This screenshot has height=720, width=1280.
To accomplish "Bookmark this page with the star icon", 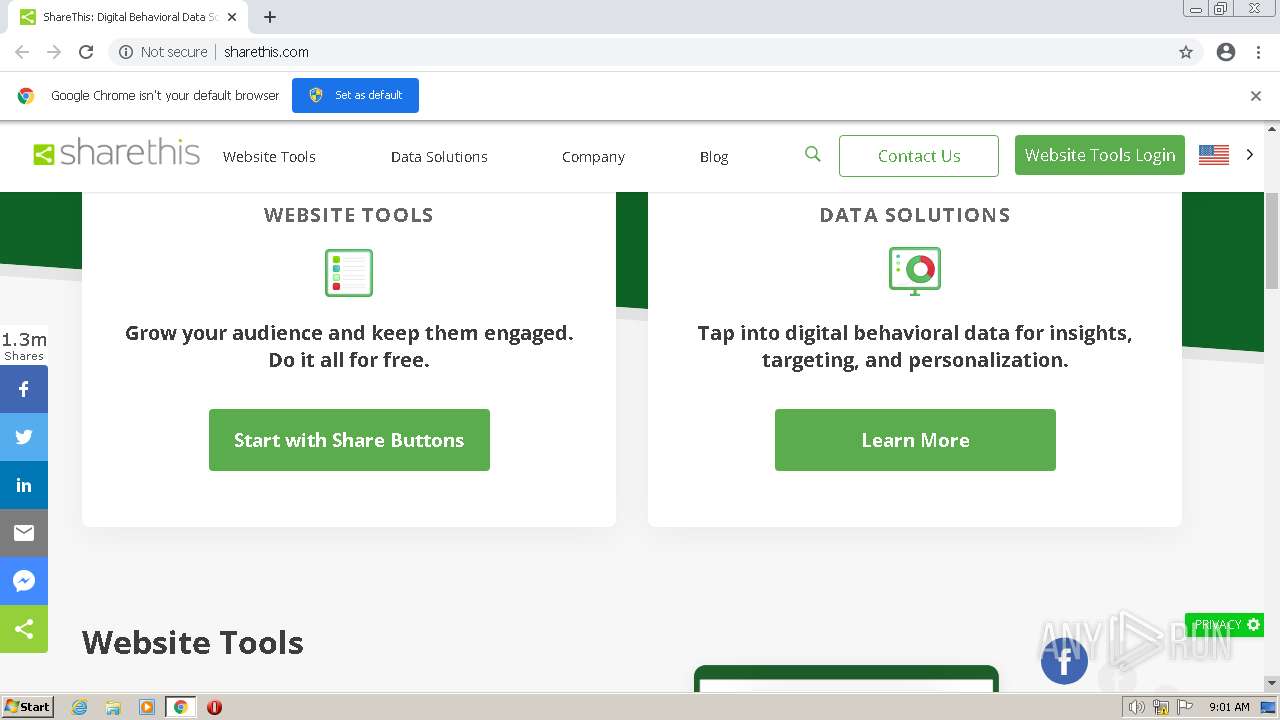I will 1186,52.
